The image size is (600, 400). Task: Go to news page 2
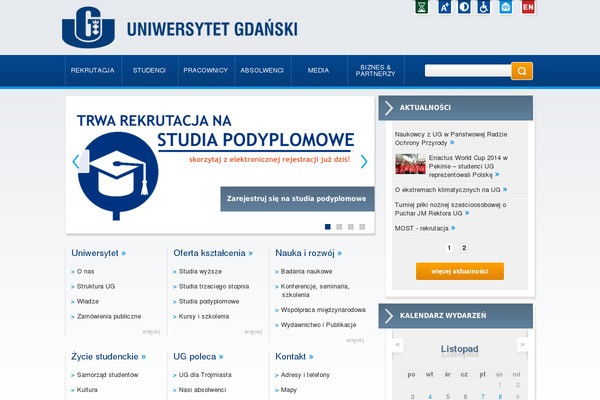click(x=464, y=248)
